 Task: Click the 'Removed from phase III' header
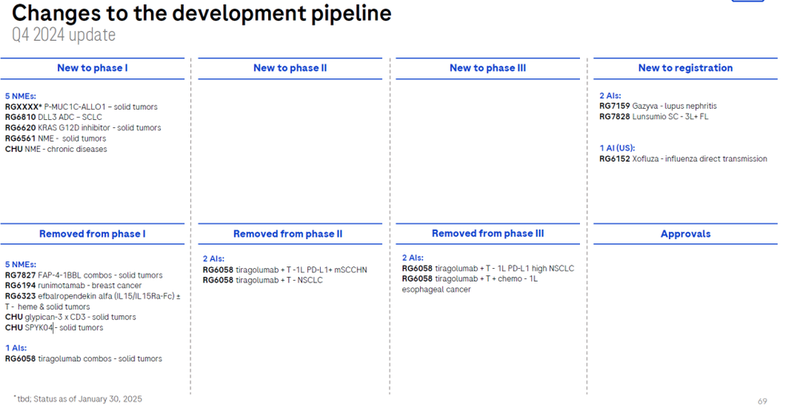pyautogui.click(x=488, y=234)
